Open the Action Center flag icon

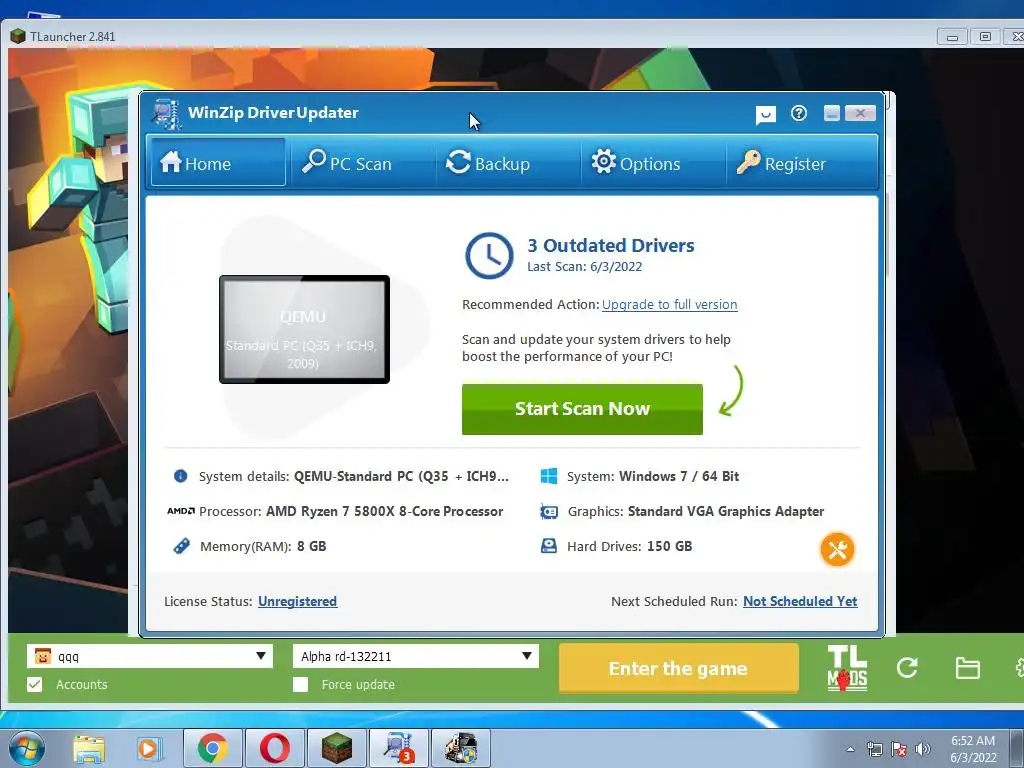(899, 749)
